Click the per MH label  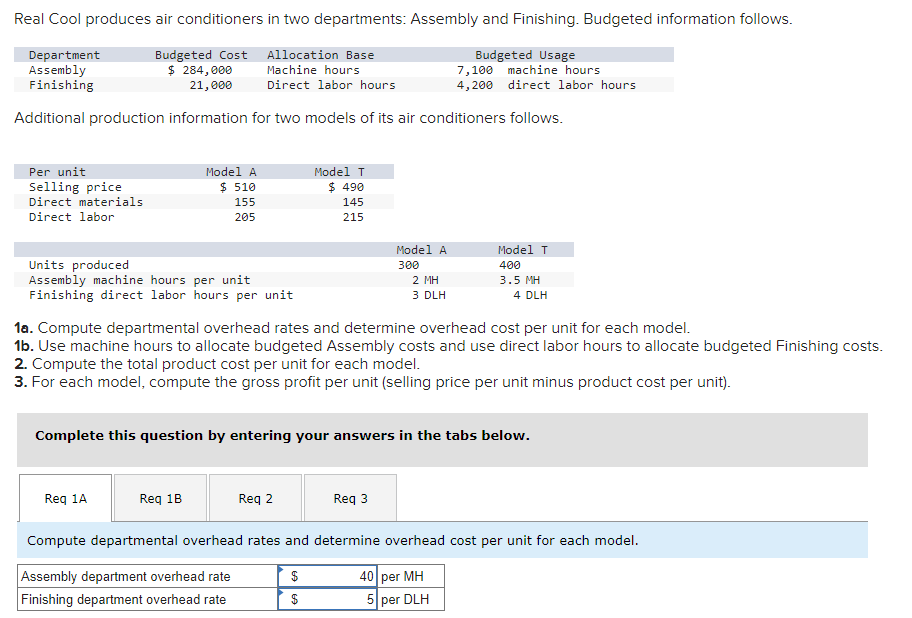click(404, 576)
